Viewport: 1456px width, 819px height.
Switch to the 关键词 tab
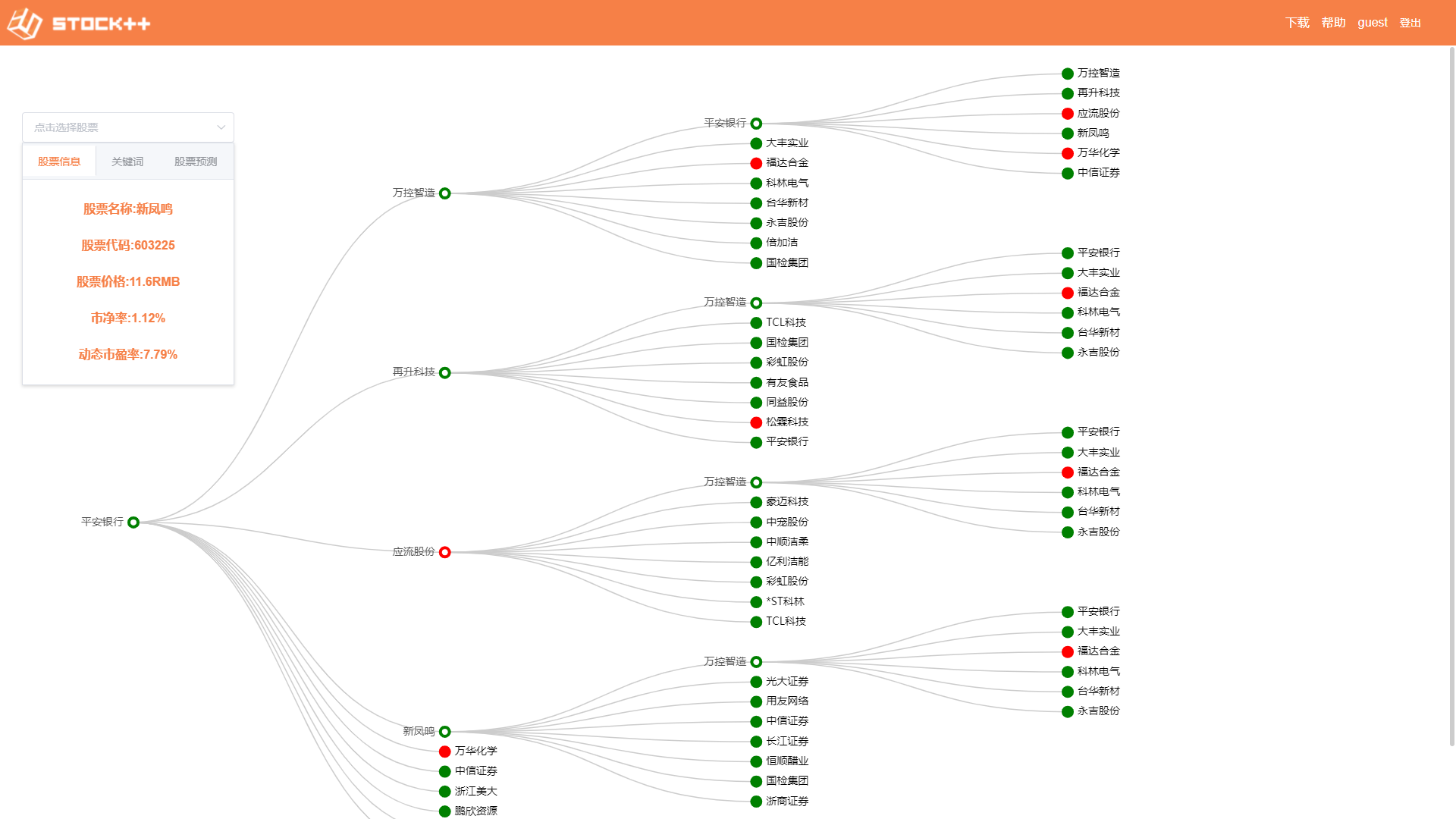[127, 162]
